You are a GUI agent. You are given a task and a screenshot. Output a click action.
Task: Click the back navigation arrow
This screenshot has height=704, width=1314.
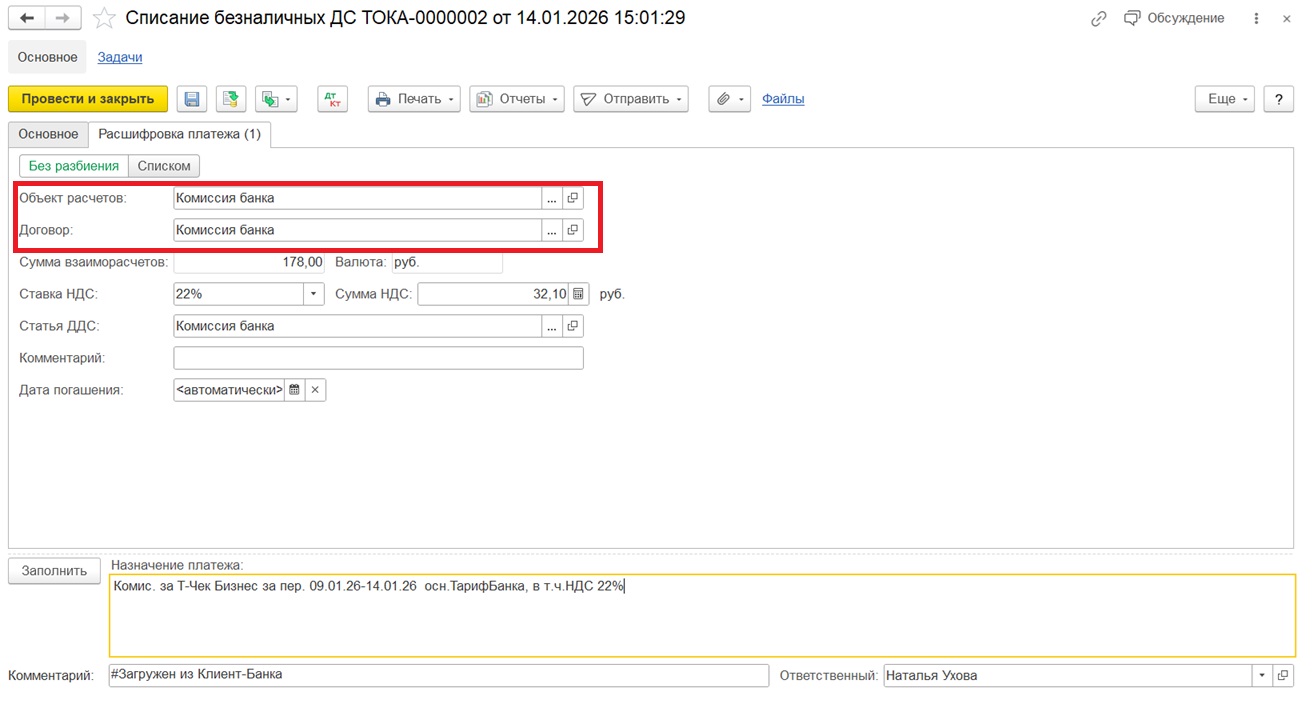[27, 18]
